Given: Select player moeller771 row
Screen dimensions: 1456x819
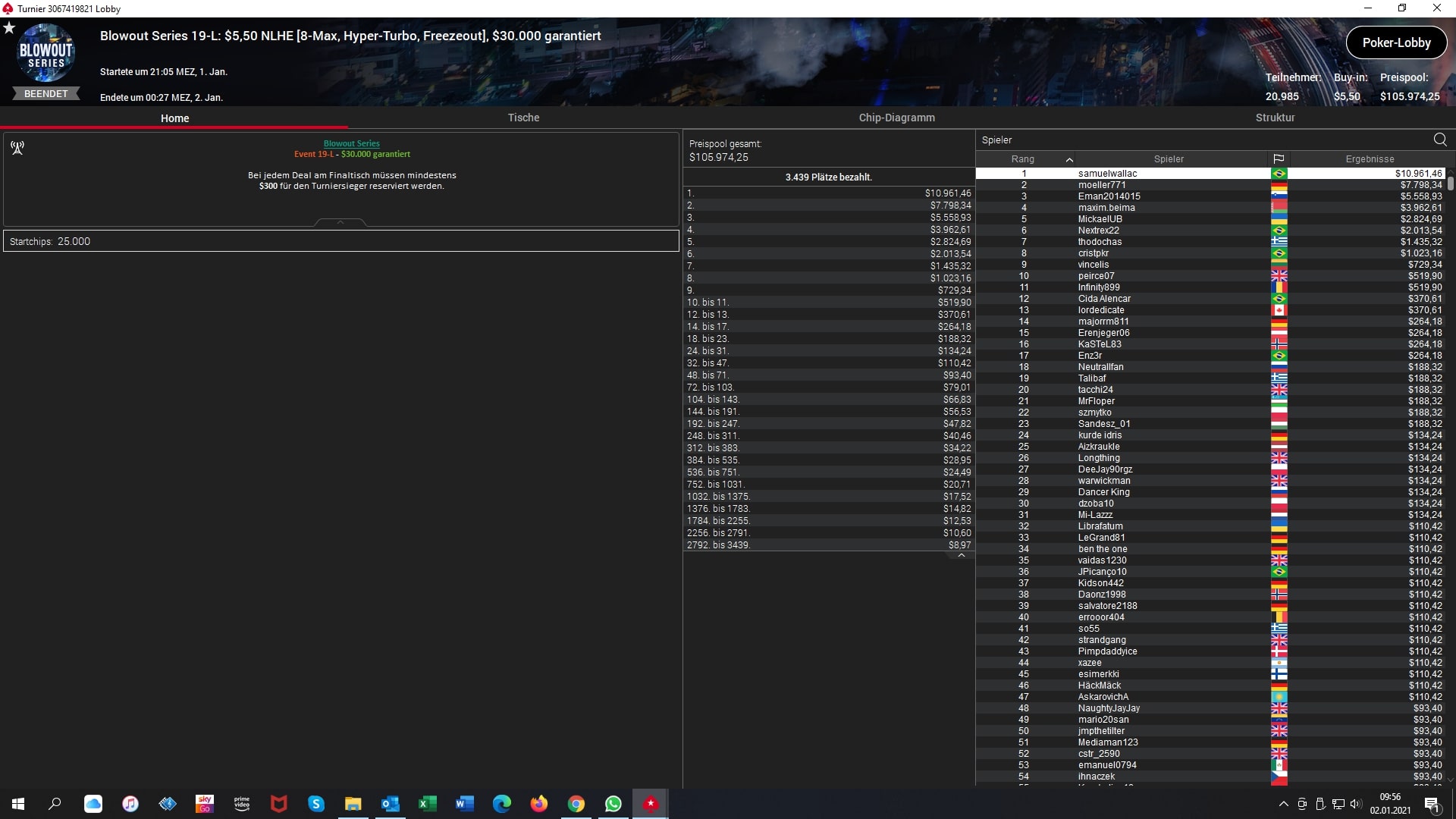Looking at the screenshot, I should 1101,185.
